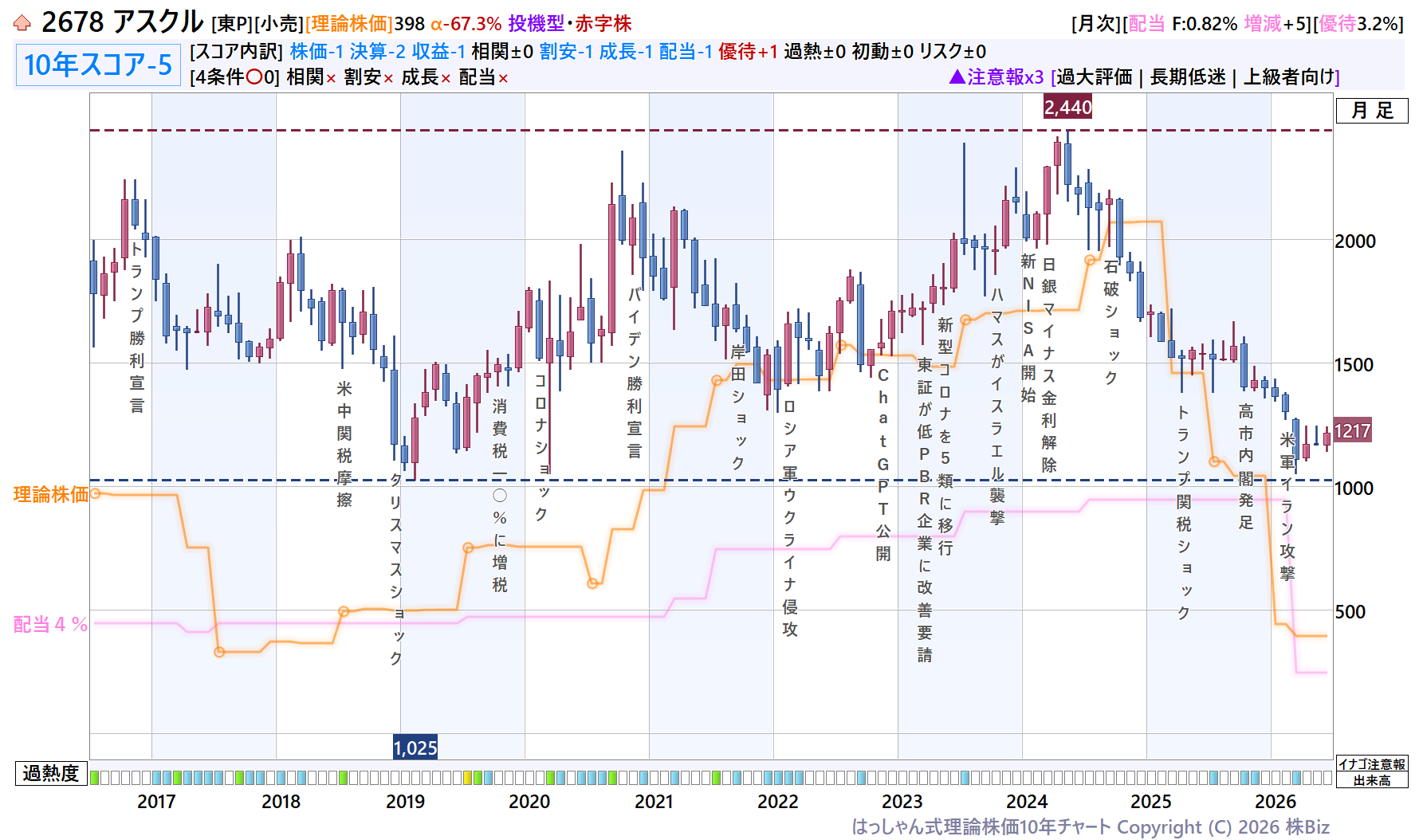Click the イナゴ注意報 出来高 box
The image size is (1419, 840).
click(x=1372, y=772)
